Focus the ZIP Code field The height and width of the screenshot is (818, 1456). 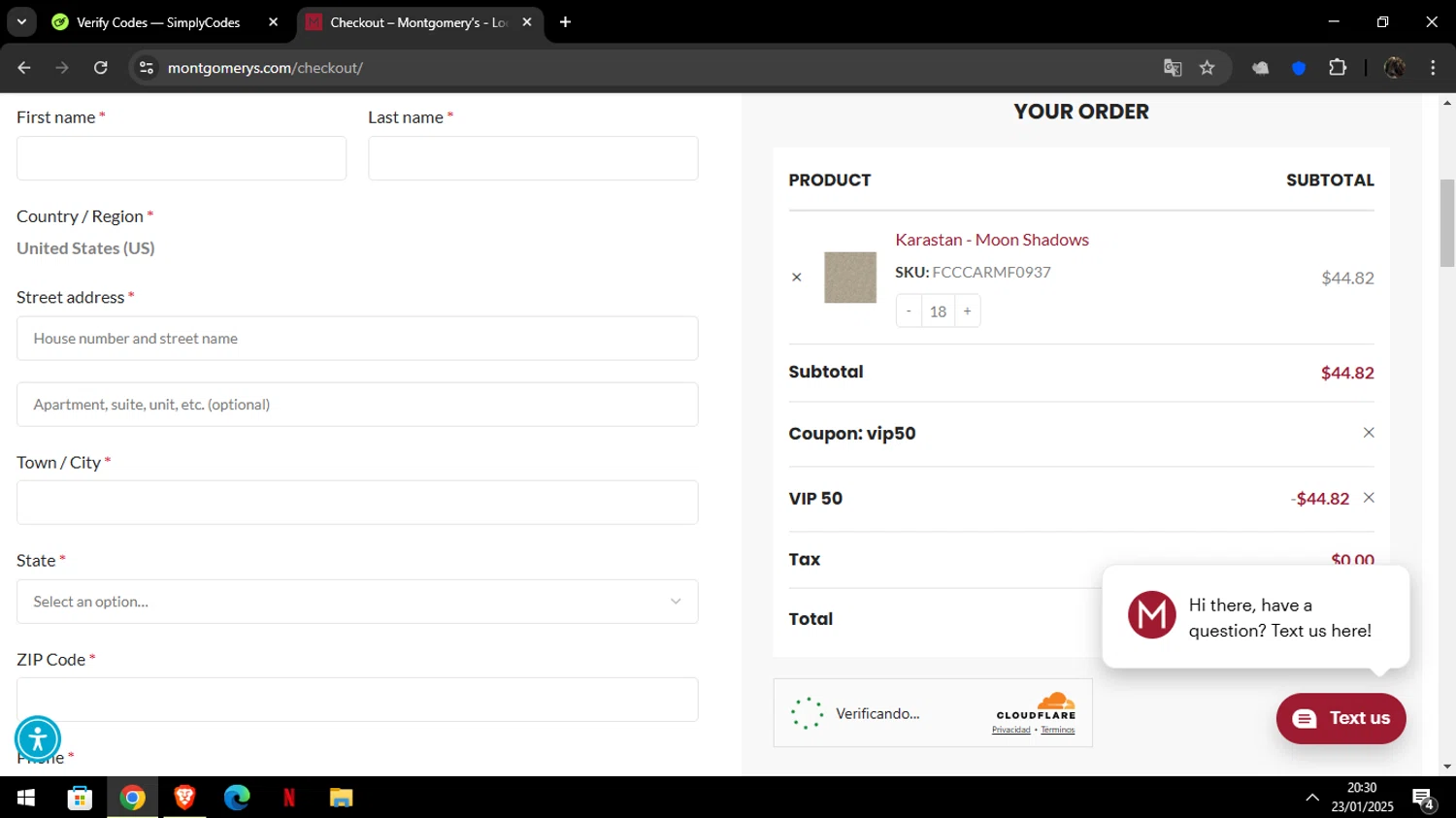point(357,700)
